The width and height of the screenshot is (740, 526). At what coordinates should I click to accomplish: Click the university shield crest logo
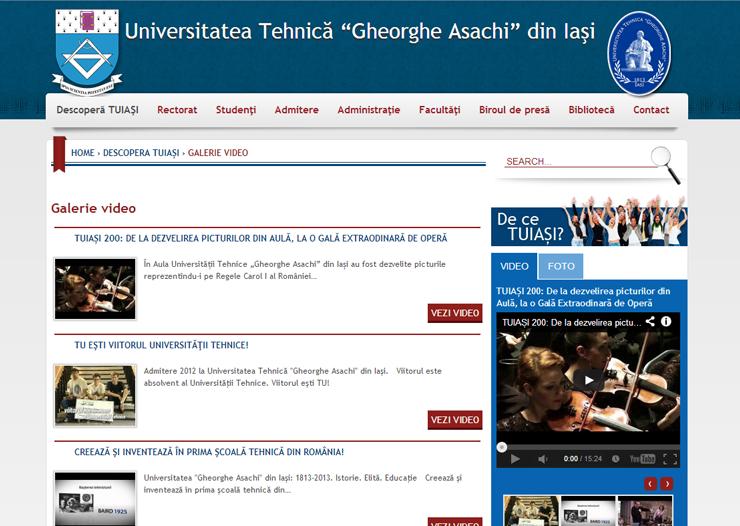(x=87, y=52)
